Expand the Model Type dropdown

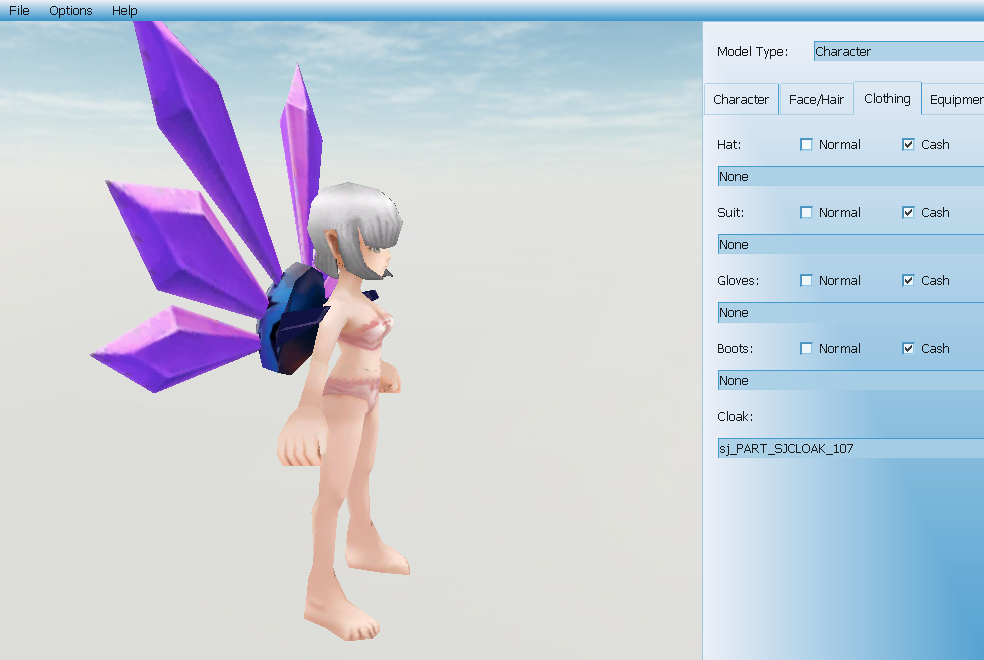click(x=898, y=51)
